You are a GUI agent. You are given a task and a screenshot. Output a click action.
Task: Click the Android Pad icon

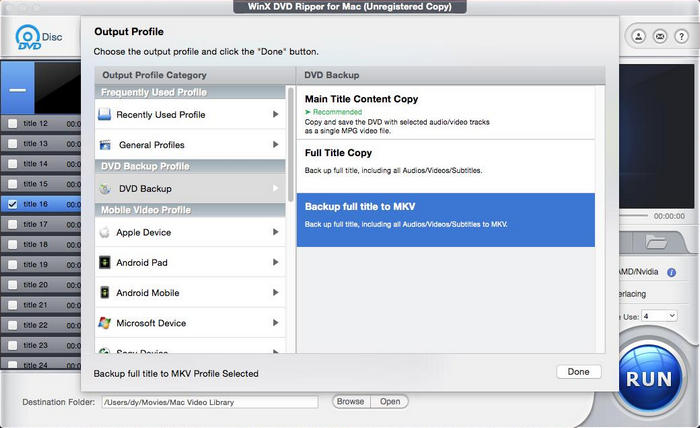coord(104,262)
